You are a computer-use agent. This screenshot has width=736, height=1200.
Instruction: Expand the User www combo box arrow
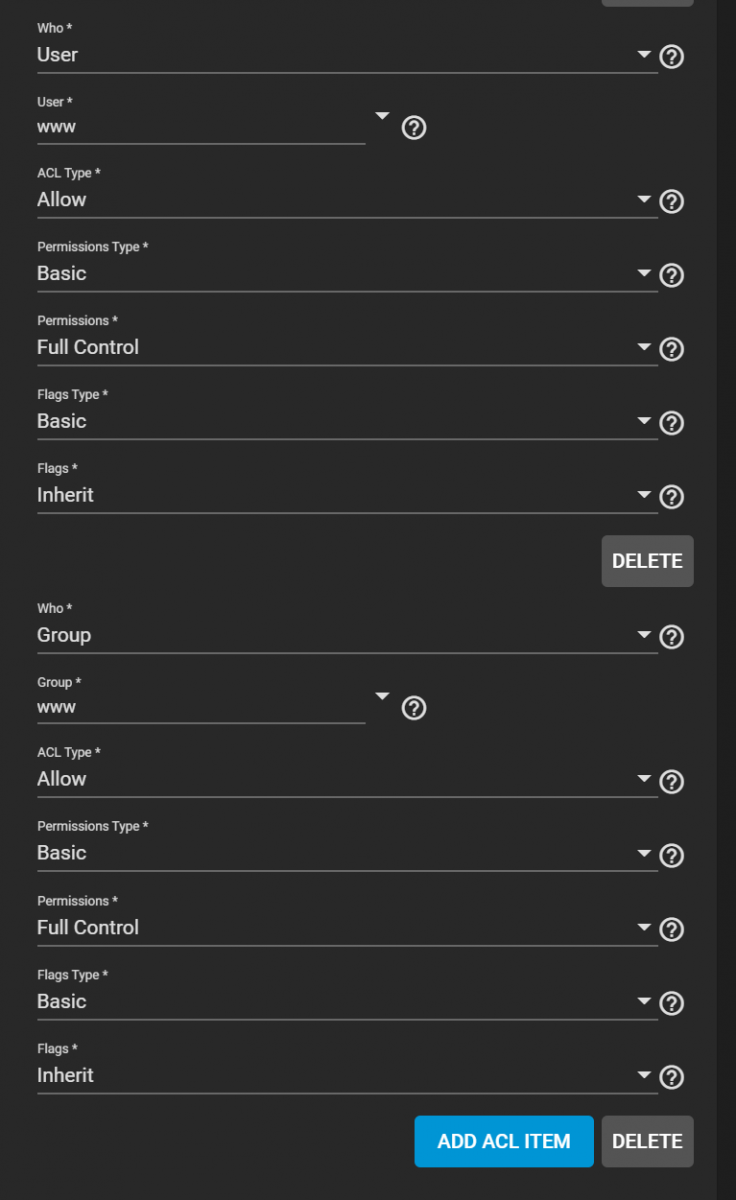pyautogui.click(x=381, y=116)
